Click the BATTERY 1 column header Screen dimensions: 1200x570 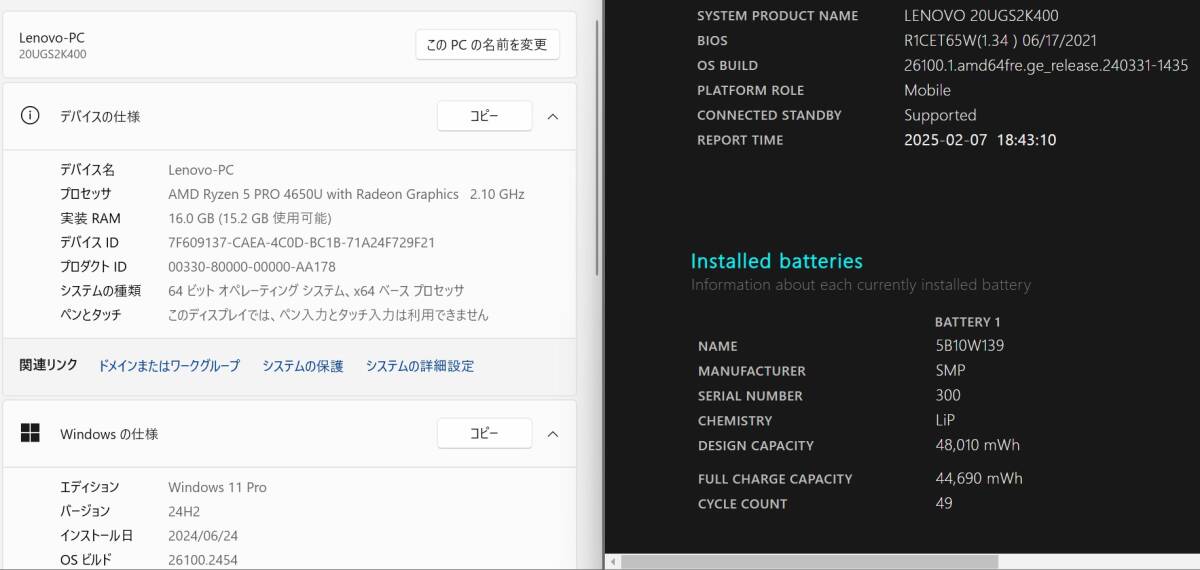pos(967,322)
